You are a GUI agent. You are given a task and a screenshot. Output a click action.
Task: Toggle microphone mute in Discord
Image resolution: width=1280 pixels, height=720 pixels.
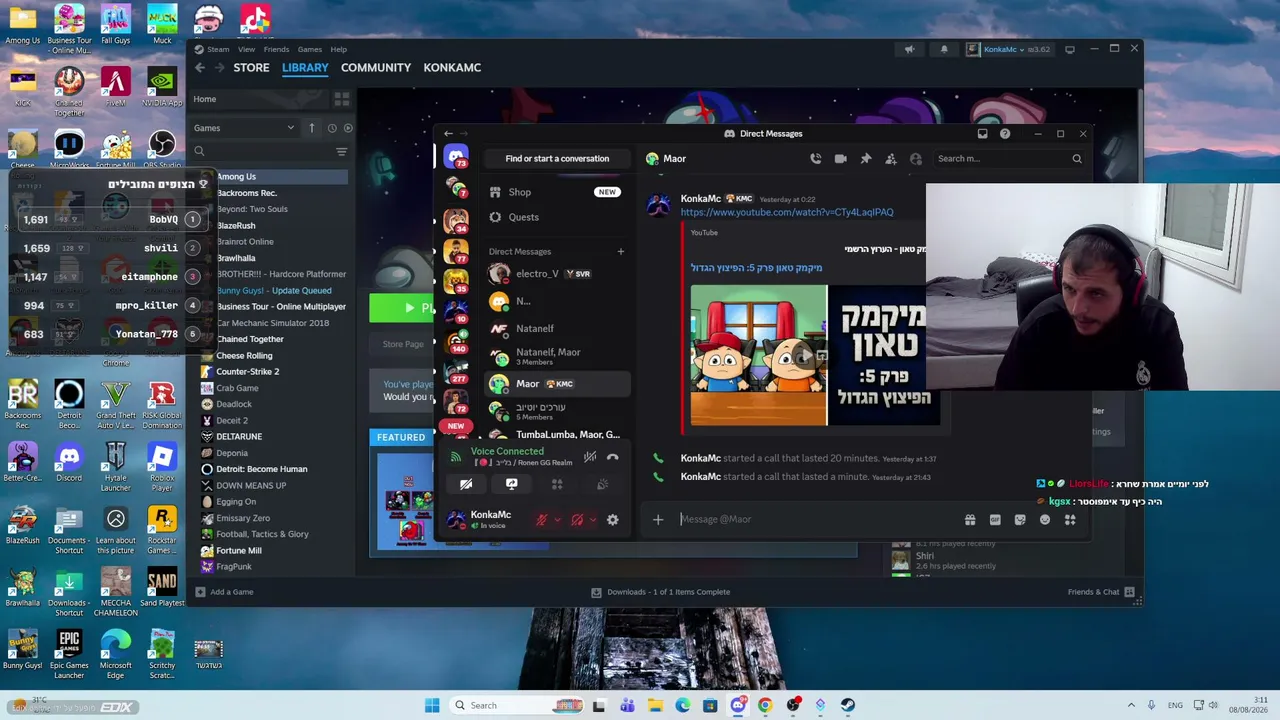(x=541, y=519)
